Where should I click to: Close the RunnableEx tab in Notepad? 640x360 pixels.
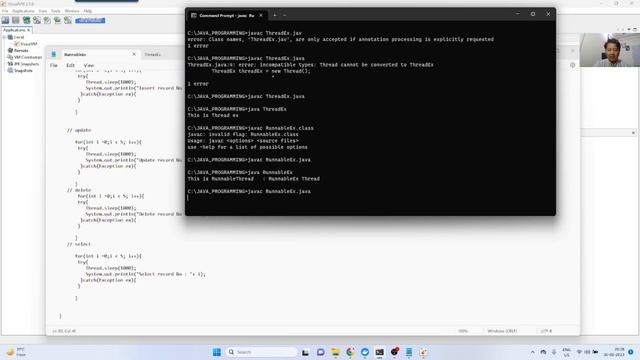click(134, 54)
